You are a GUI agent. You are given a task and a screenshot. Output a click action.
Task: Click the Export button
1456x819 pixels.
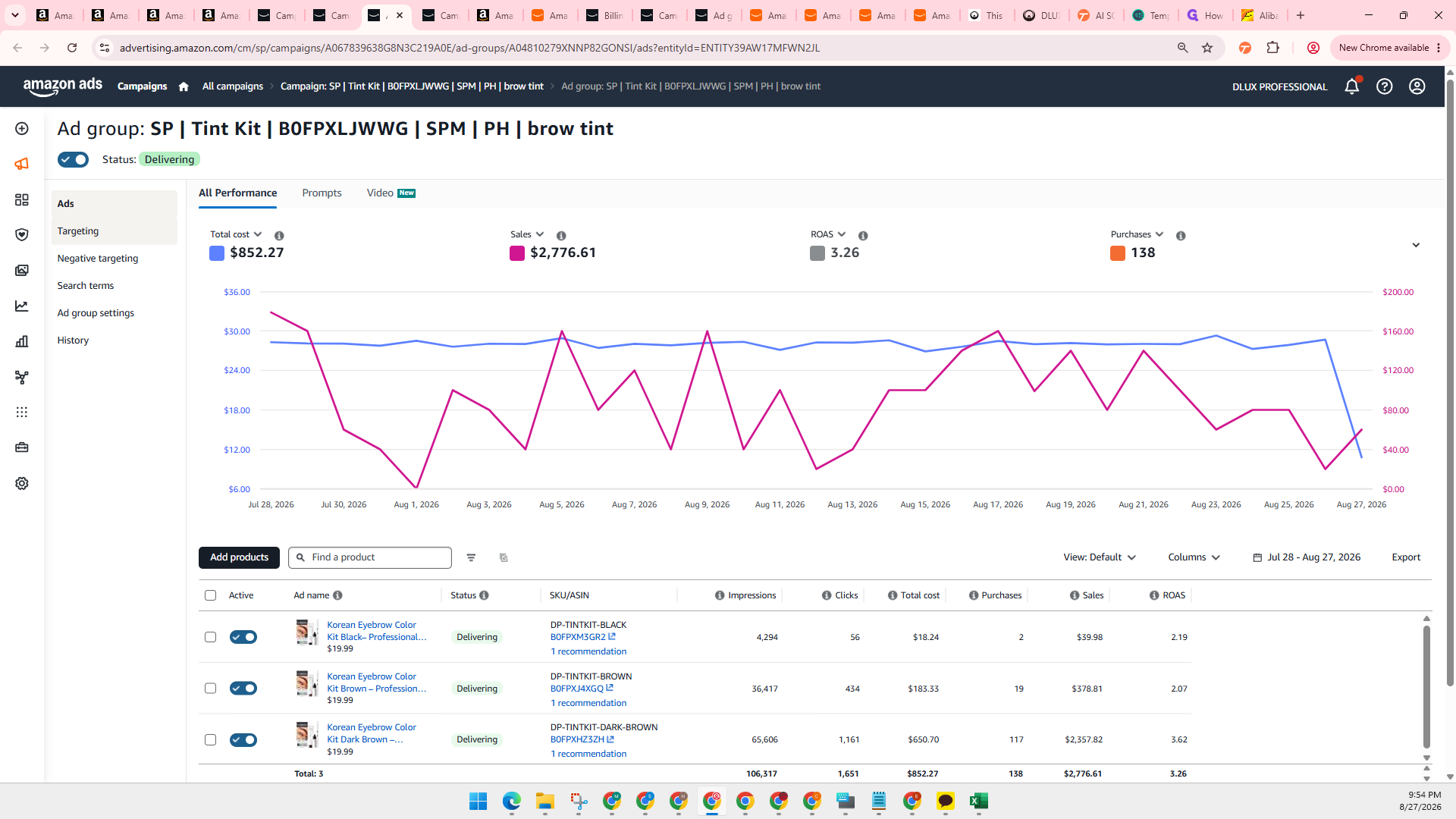pyautogui.click(x=1406, y=557)
